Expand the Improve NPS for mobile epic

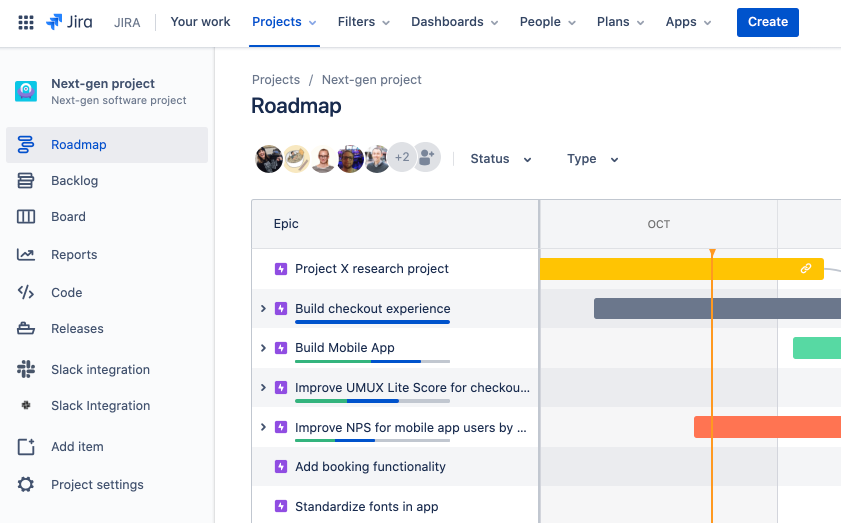(x=264, y=428)
